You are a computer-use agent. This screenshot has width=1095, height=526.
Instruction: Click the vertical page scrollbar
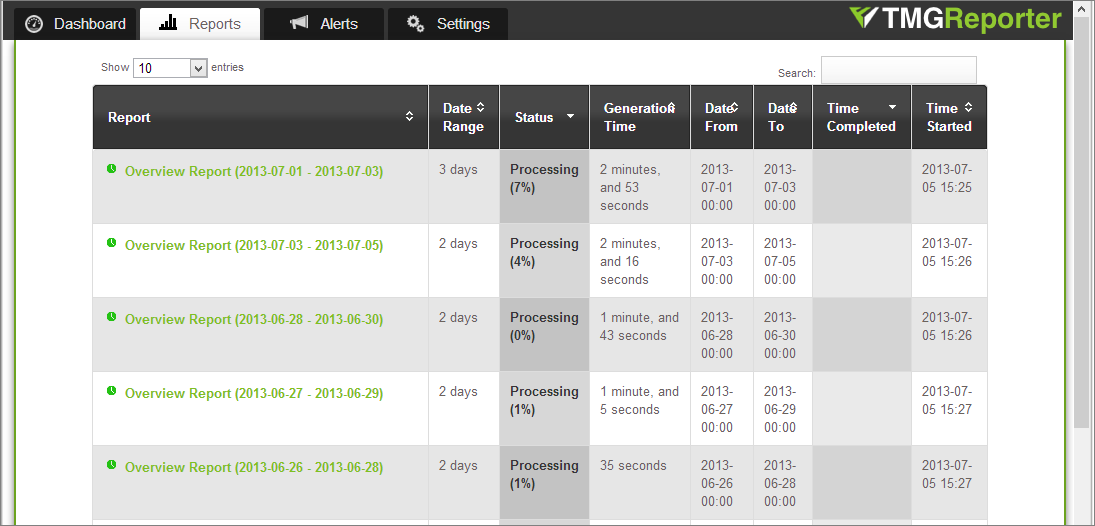[1081, 222]
